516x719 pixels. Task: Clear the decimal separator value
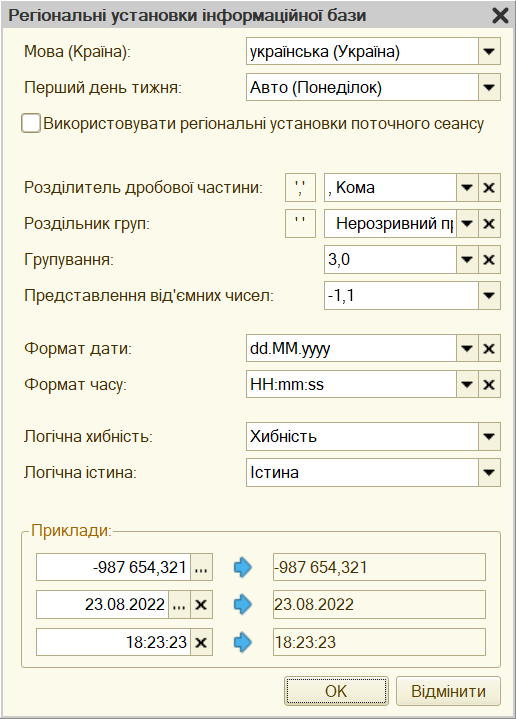pos(489,188)
